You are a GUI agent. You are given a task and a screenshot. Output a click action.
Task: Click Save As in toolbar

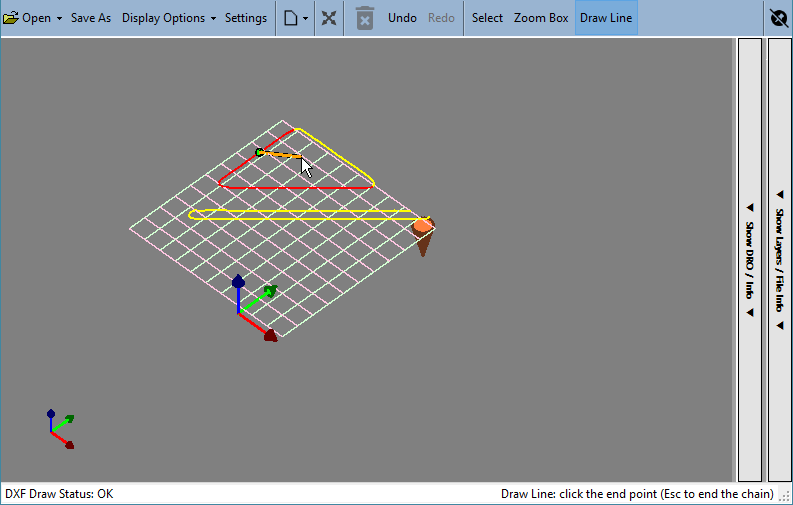click(x=91, y=18)
